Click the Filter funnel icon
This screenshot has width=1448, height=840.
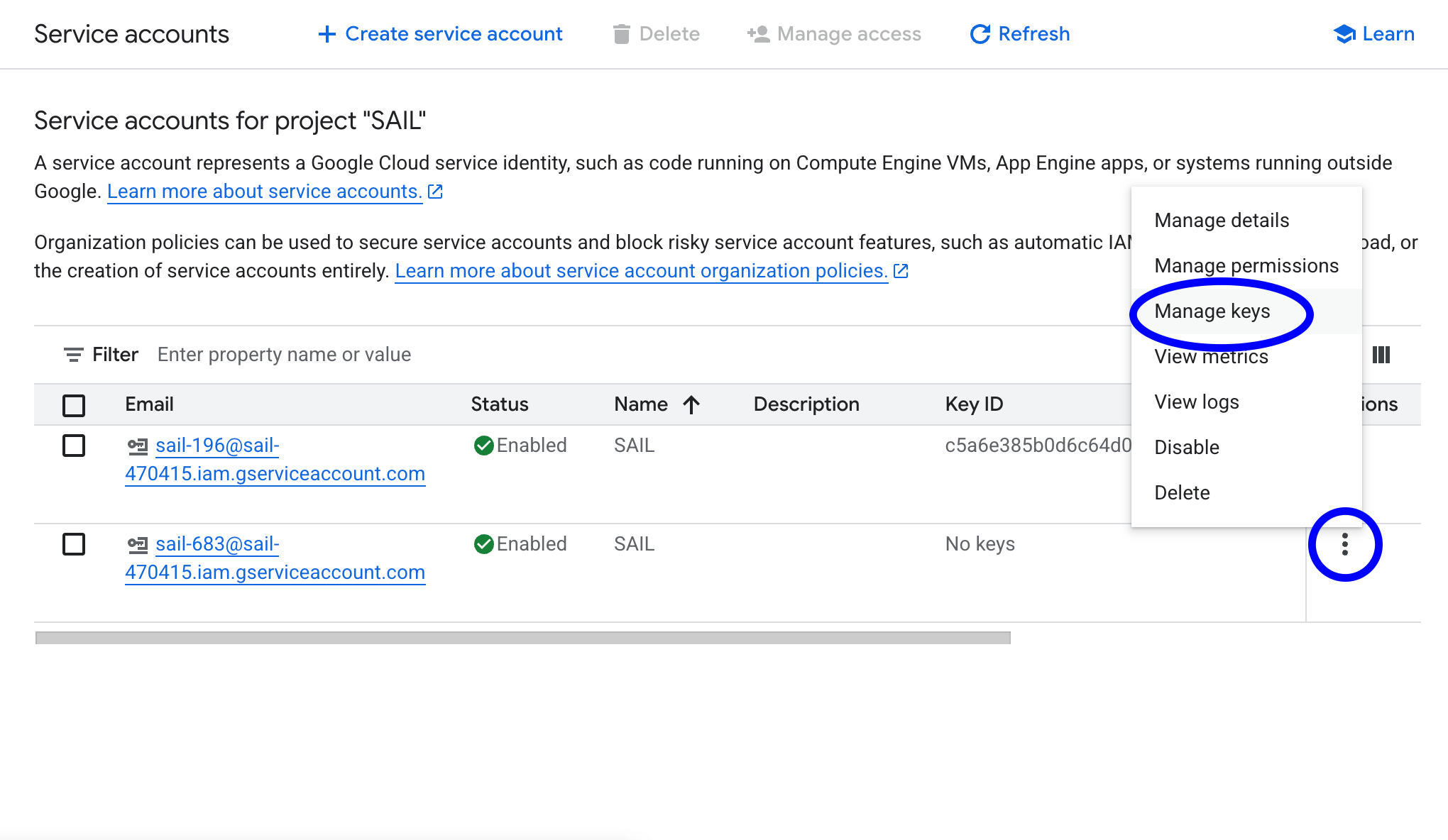point(73,354)
